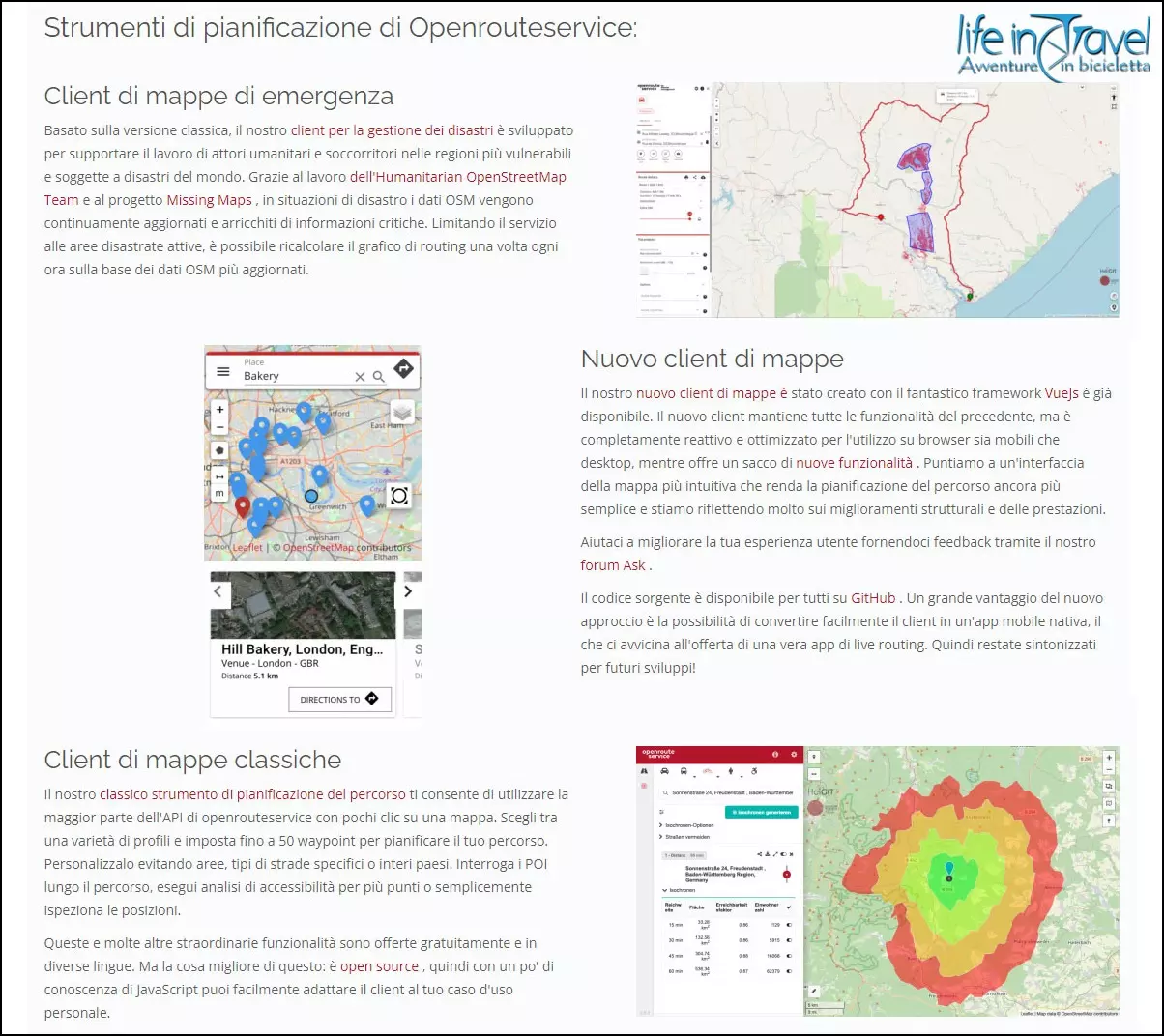Toggle visibility of 30 min isochrone
The height and width of the screenshot is (1036, 1164).
point(789,940)
